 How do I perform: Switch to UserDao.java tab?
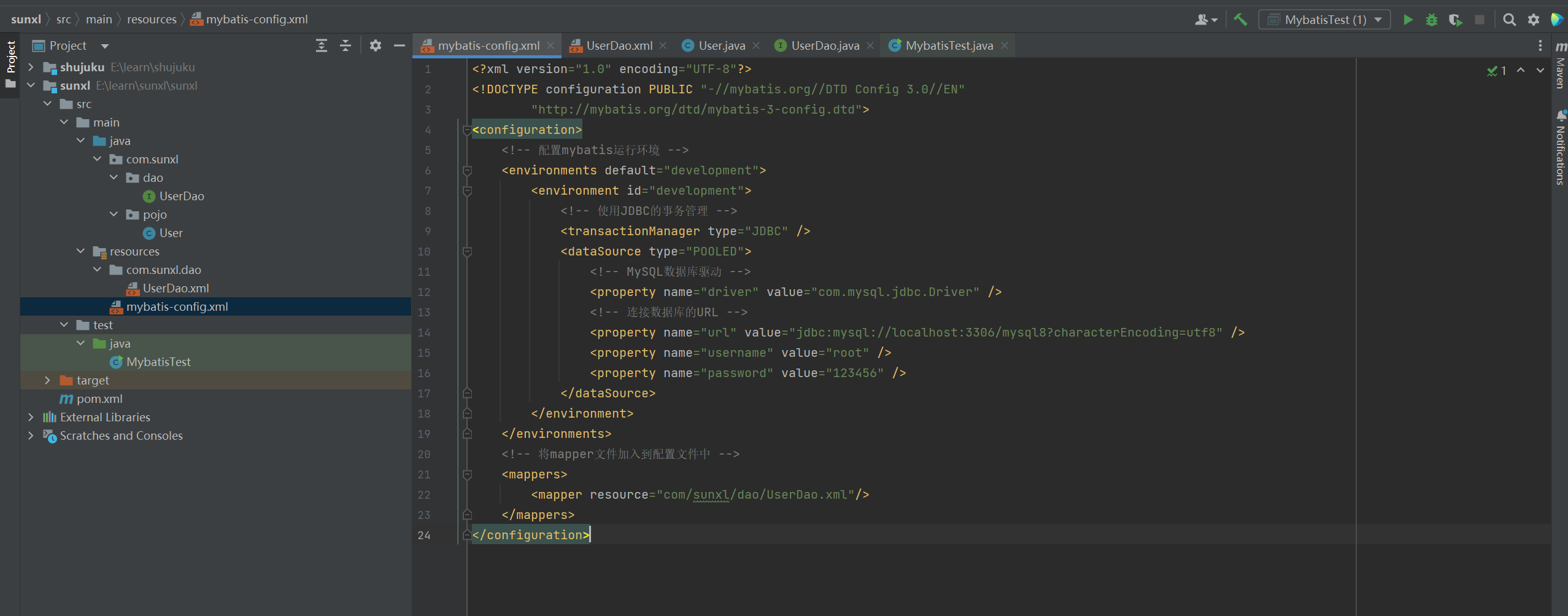pyautogui.click(x=824, y=45)
